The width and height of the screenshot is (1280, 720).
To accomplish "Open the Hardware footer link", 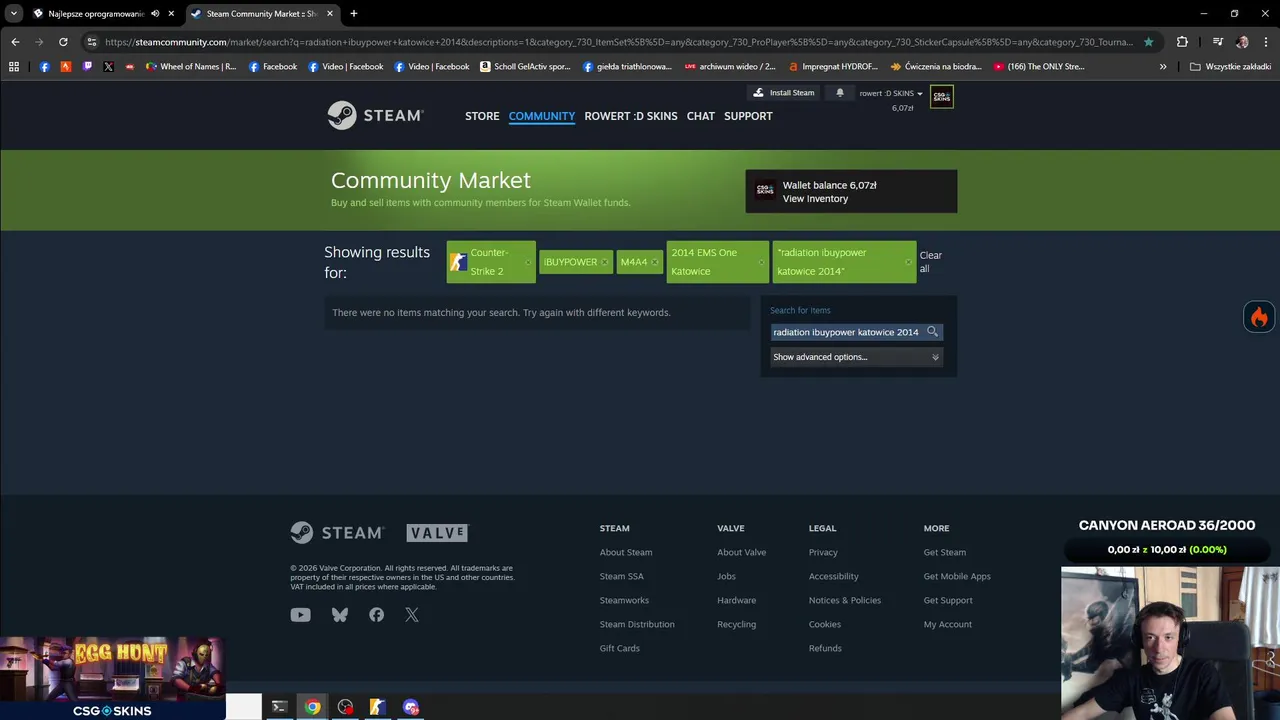I will [x=736, y=600].
